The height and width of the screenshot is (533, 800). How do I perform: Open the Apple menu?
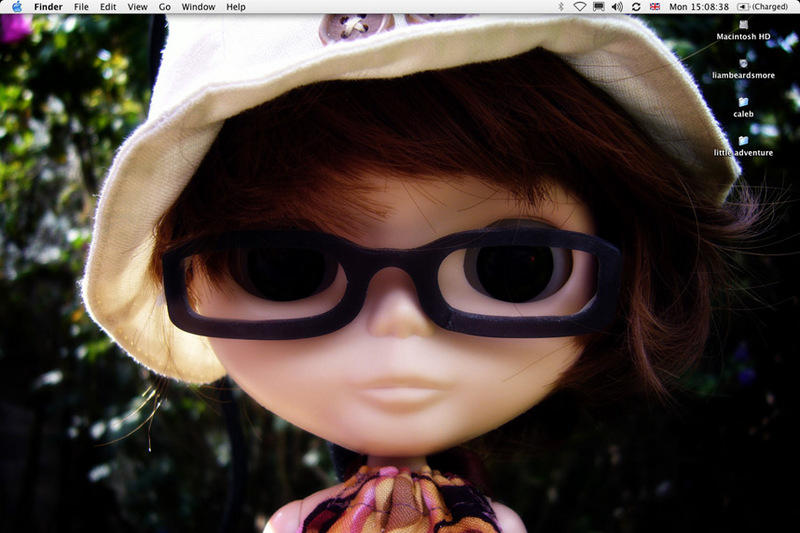(x=17, y=7)
